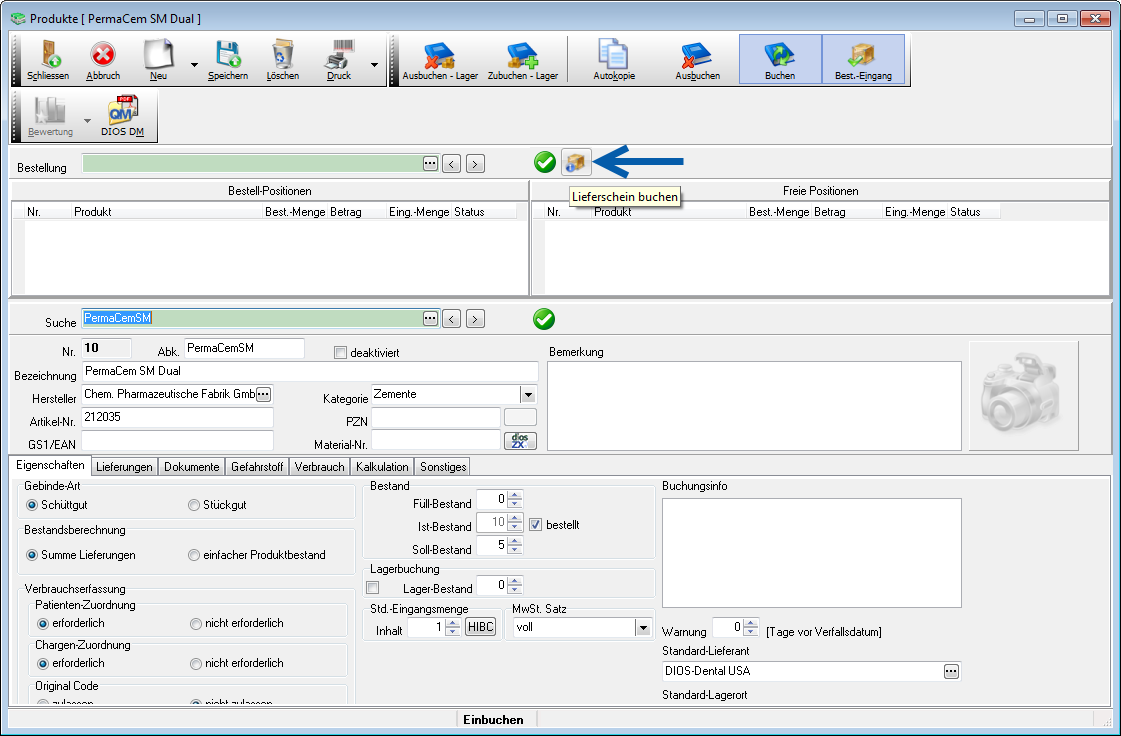Go to previous Bestellung entry
The height and width of the screenshot is (736, 1121).
[451, 164]
